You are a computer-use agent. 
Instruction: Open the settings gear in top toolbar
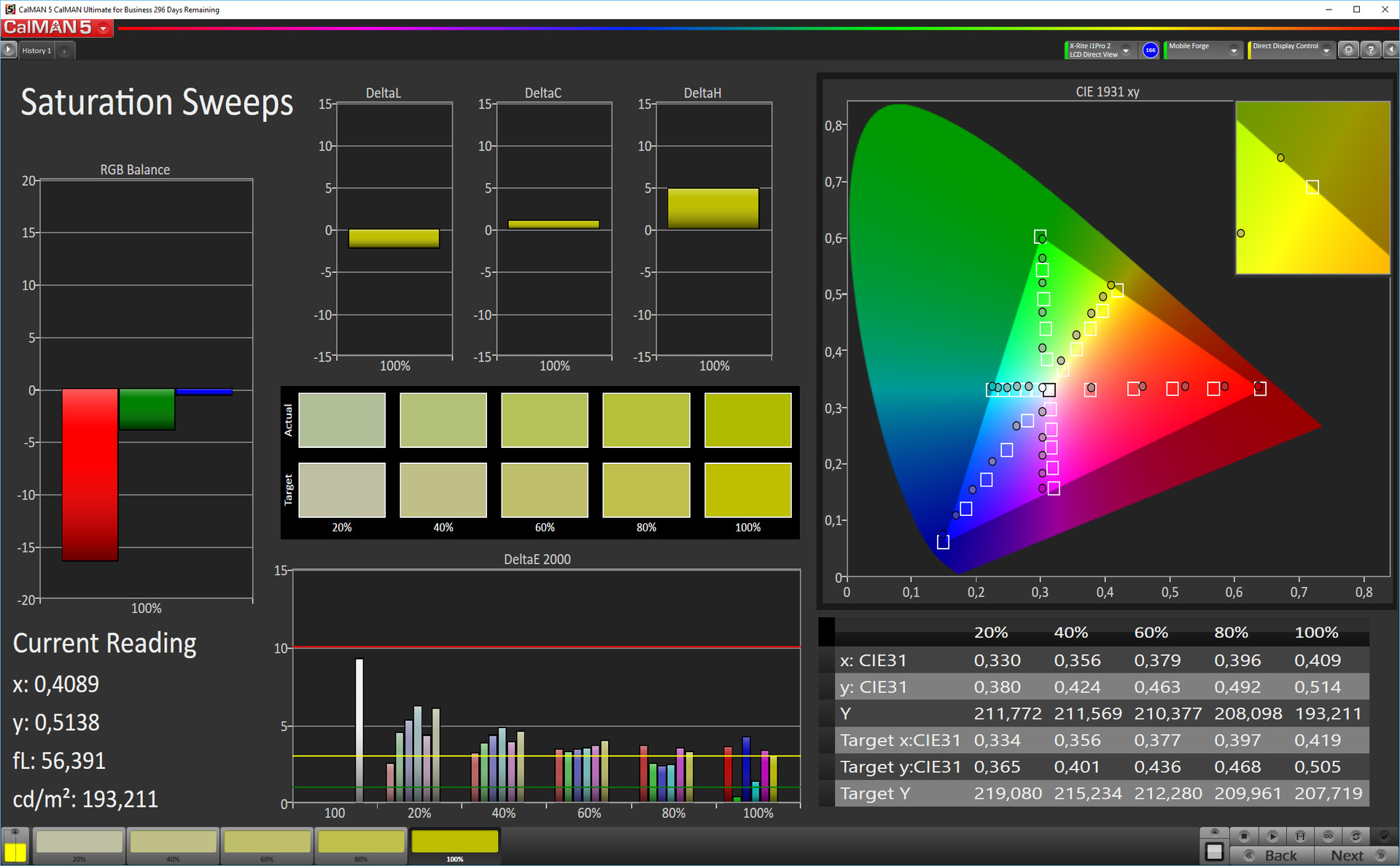point(1348,50)
